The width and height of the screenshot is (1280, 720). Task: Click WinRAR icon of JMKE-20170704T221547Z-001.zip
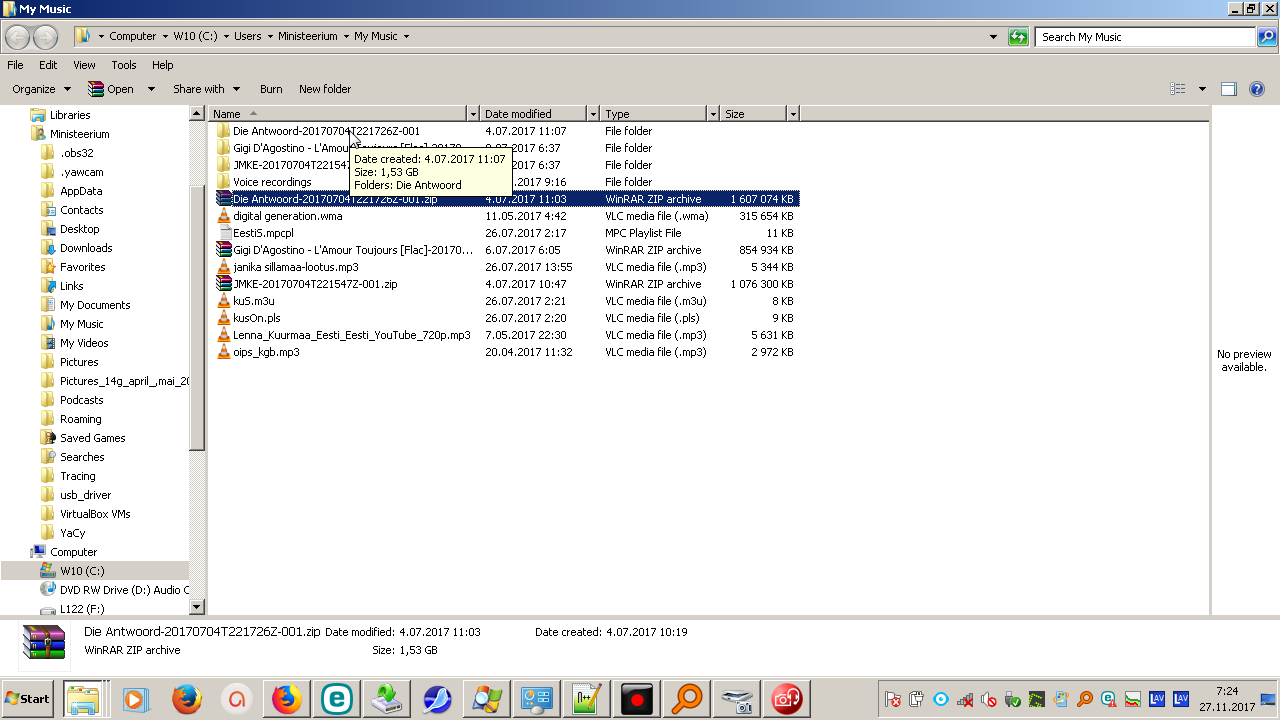pos(224,284)
